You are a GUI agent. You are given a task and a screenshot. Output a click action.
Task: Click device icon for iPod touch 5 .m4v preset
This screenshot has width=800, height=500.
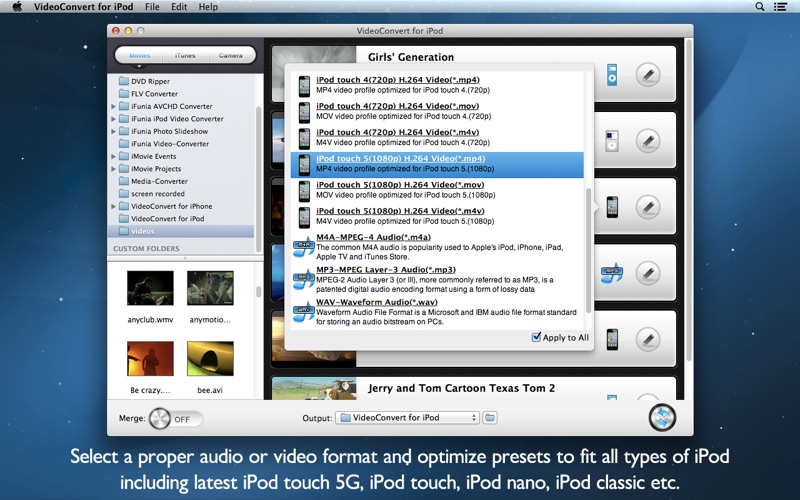click(304, 217)
